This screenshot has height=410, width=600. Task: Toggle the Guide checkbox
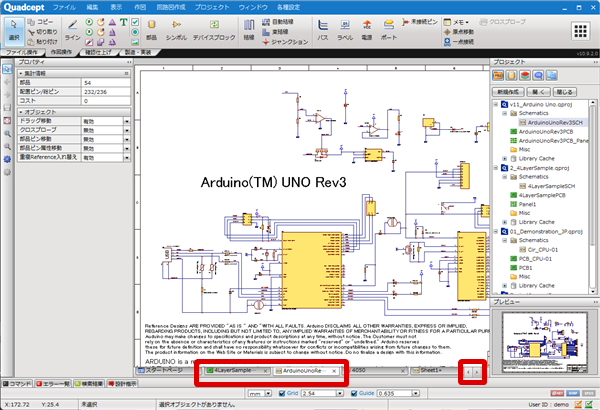(x=354, y=393)
